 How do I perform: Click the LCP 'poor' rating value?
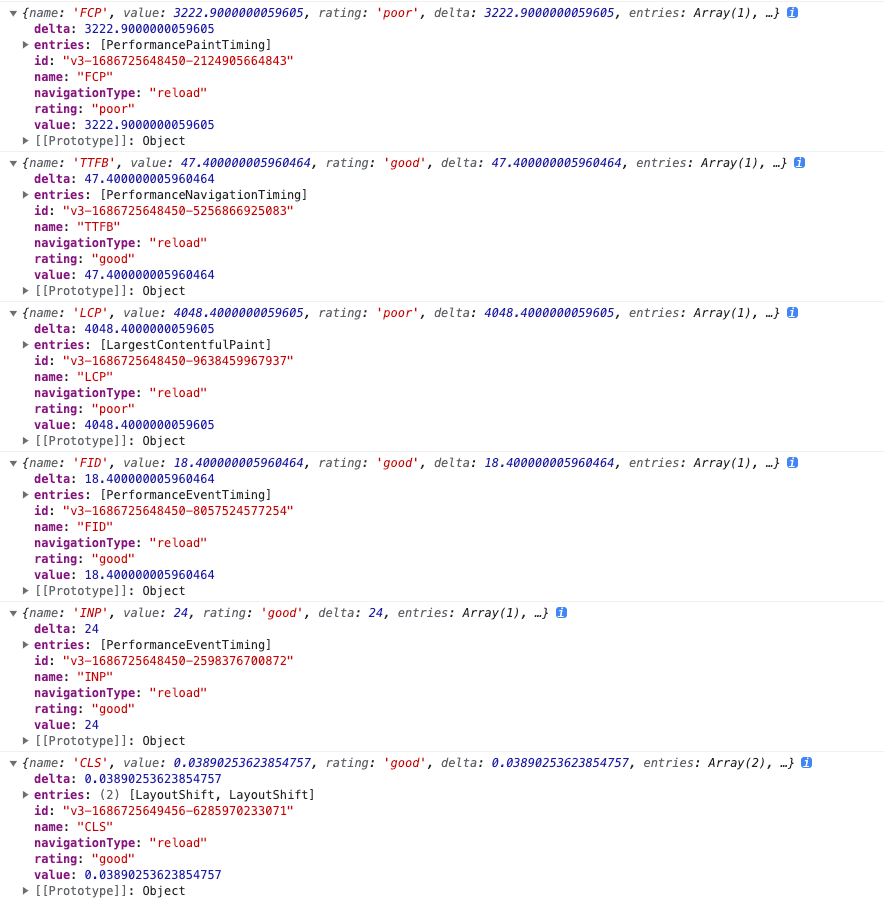tap(113, 409)
